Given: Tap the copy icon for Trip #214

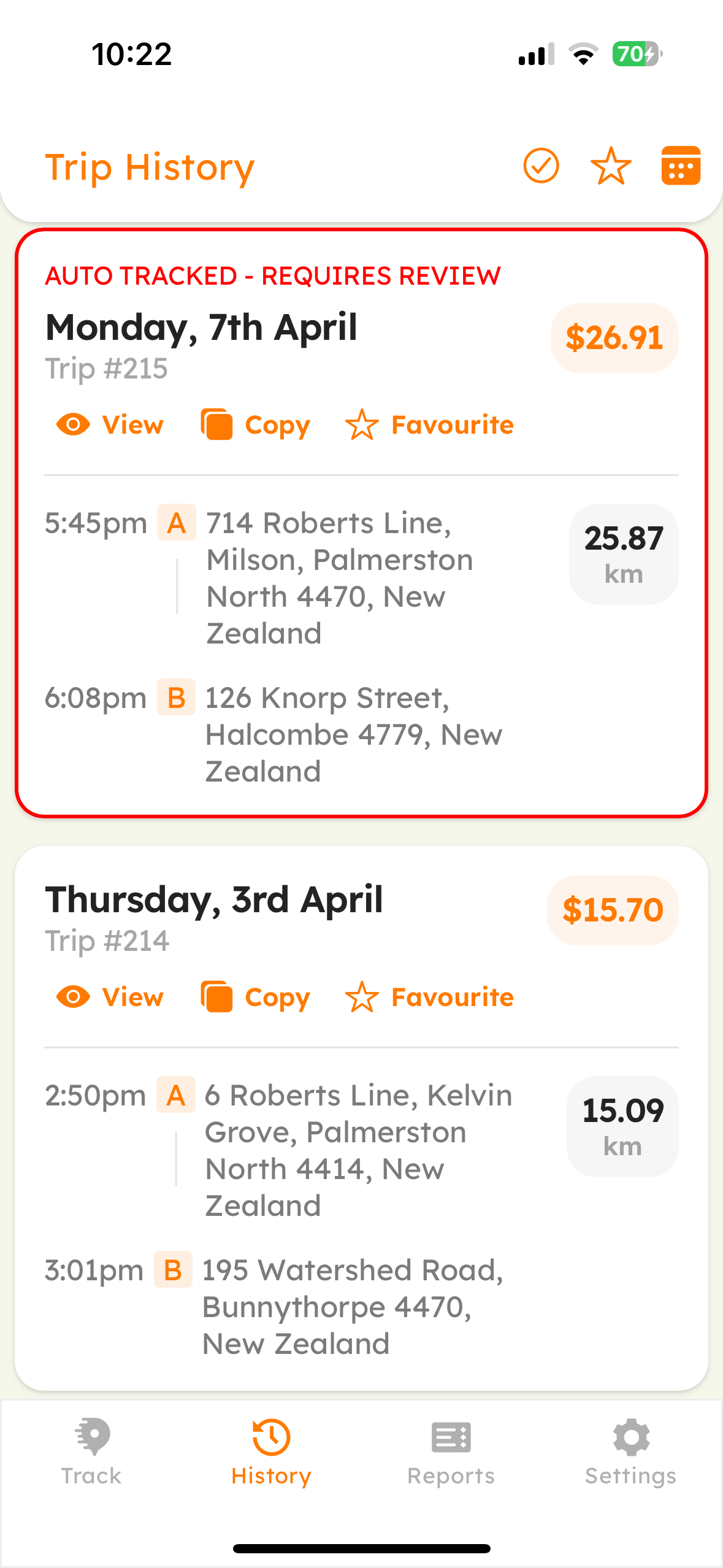Looking at the screenshot, I should pyautogui.click(x=216, y=997).
